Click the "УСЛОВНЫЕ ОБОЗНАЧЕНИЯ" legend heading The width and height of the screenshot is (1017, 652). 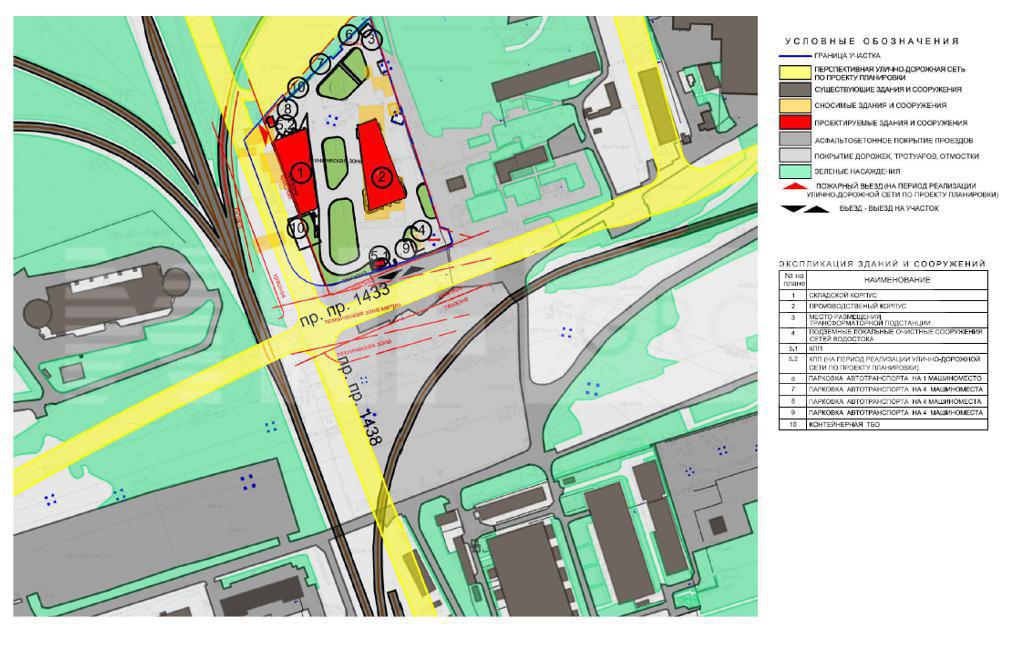[x=872, y=41]
